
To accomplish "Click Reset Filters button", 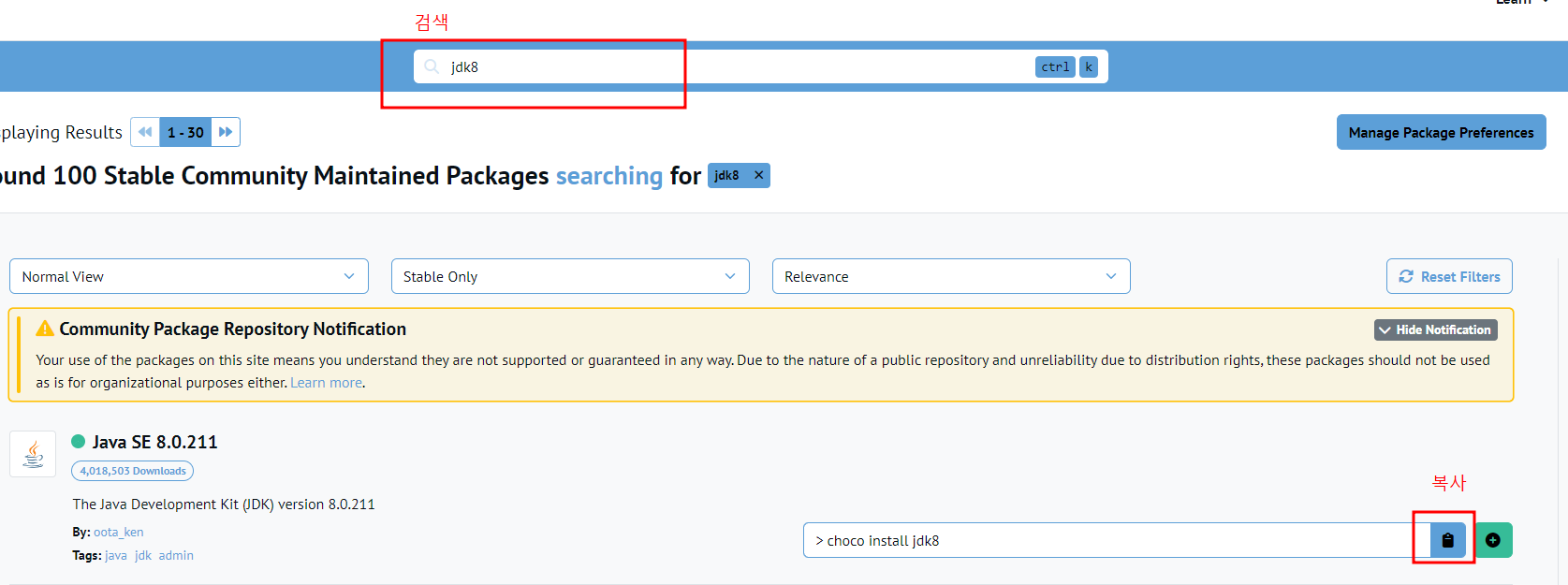I will click(x=1449, y=276).
